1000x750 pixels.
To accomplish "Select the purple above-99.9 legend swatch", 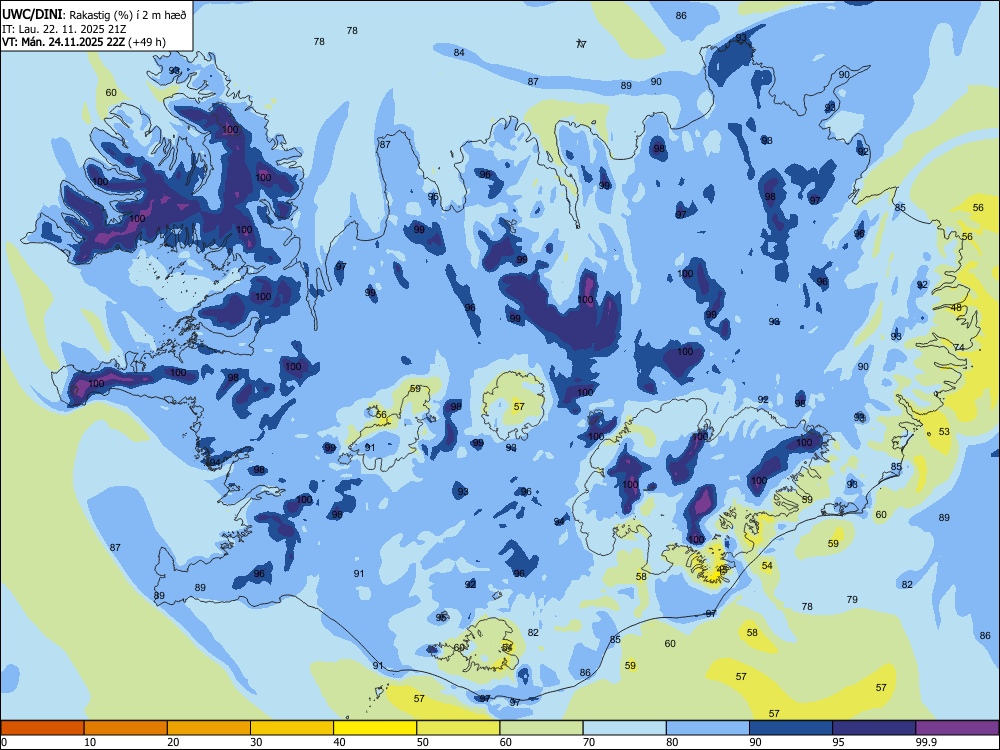I will tap(957, 728).
